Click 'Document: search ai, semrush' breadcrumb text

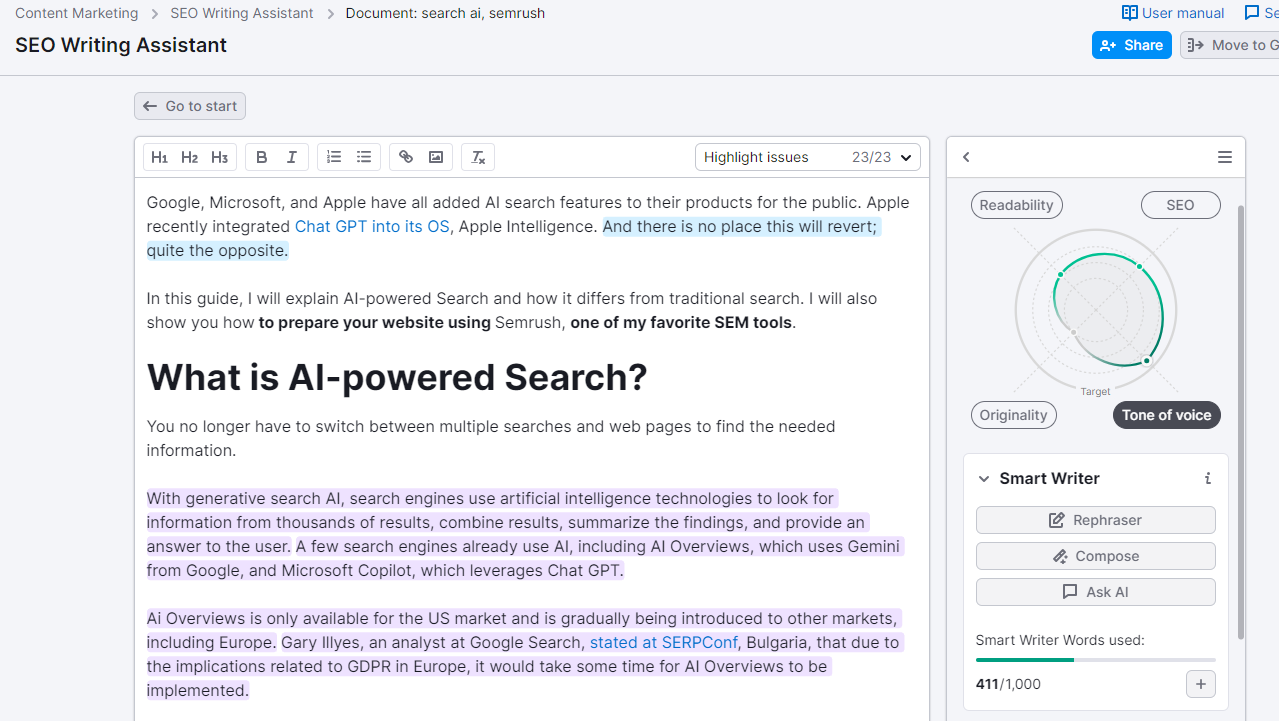445,13
